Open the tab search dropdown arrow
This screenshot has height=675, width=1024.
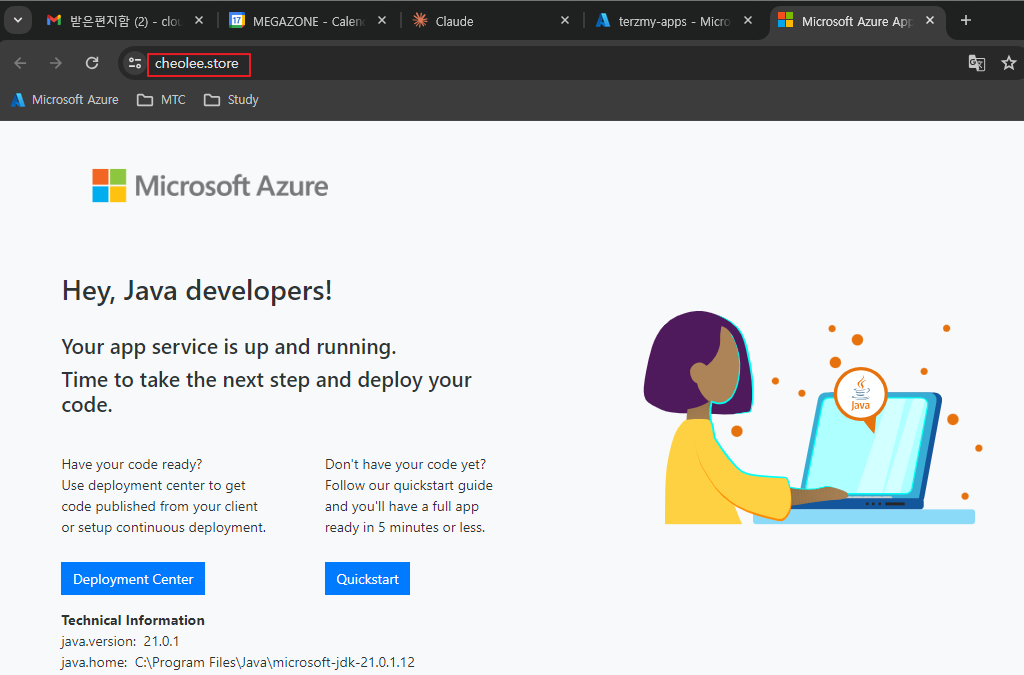18,20
